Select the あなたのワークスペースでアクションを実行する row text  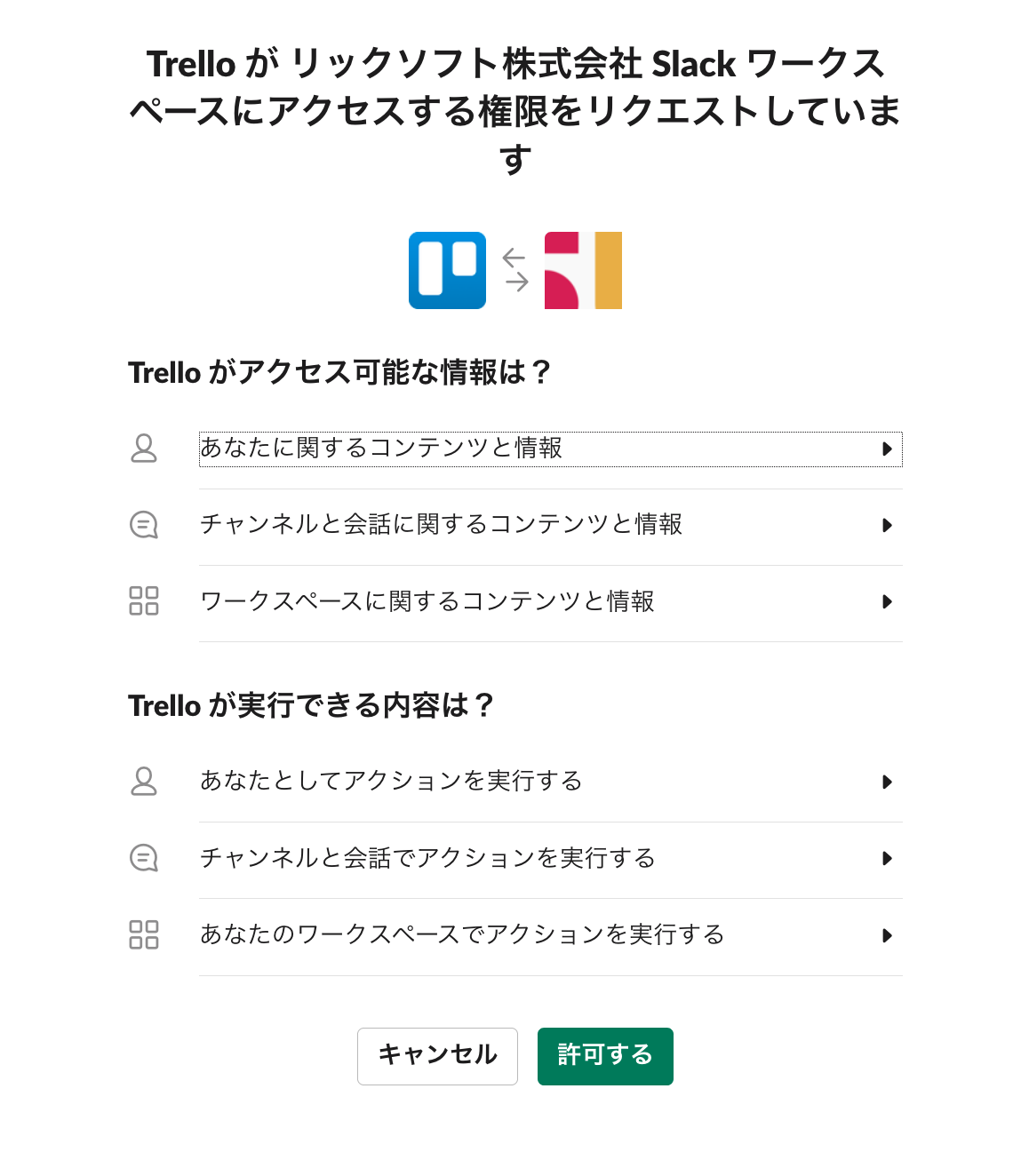click(462, 934)
